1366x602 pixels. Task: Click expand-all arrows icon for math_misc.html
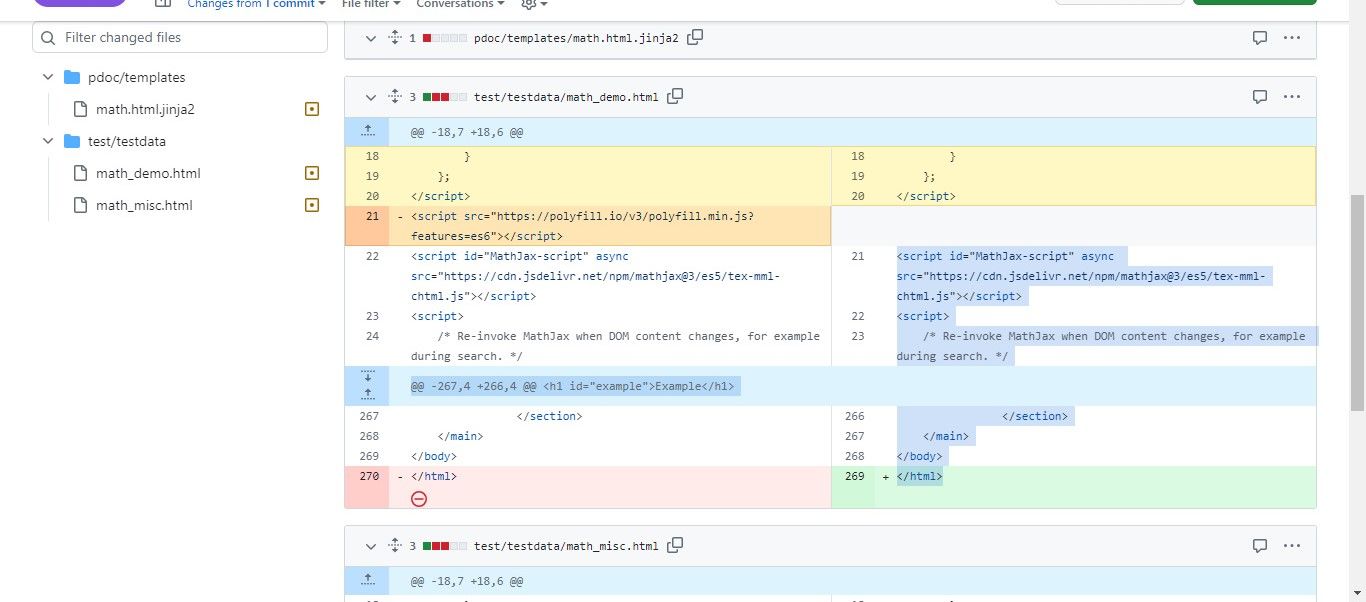coord(394,546)
